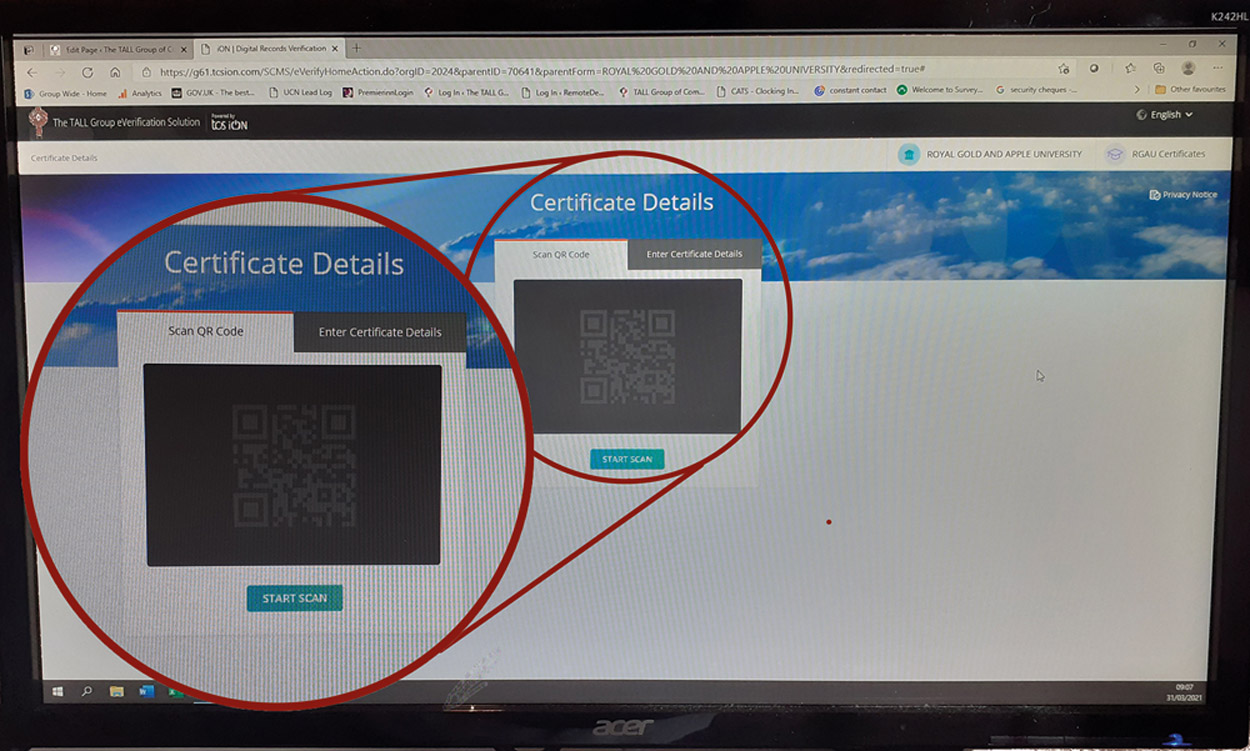
Task: Click the QR code scanner preview area
Action: pos(628,356)
